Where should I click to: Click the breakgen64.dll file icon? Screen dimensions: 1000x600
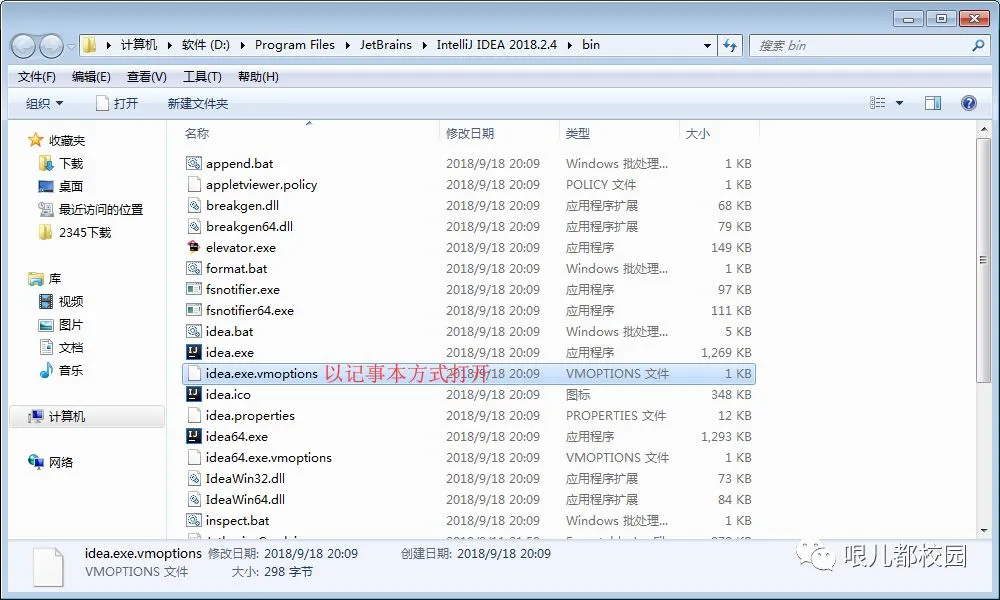194,226
